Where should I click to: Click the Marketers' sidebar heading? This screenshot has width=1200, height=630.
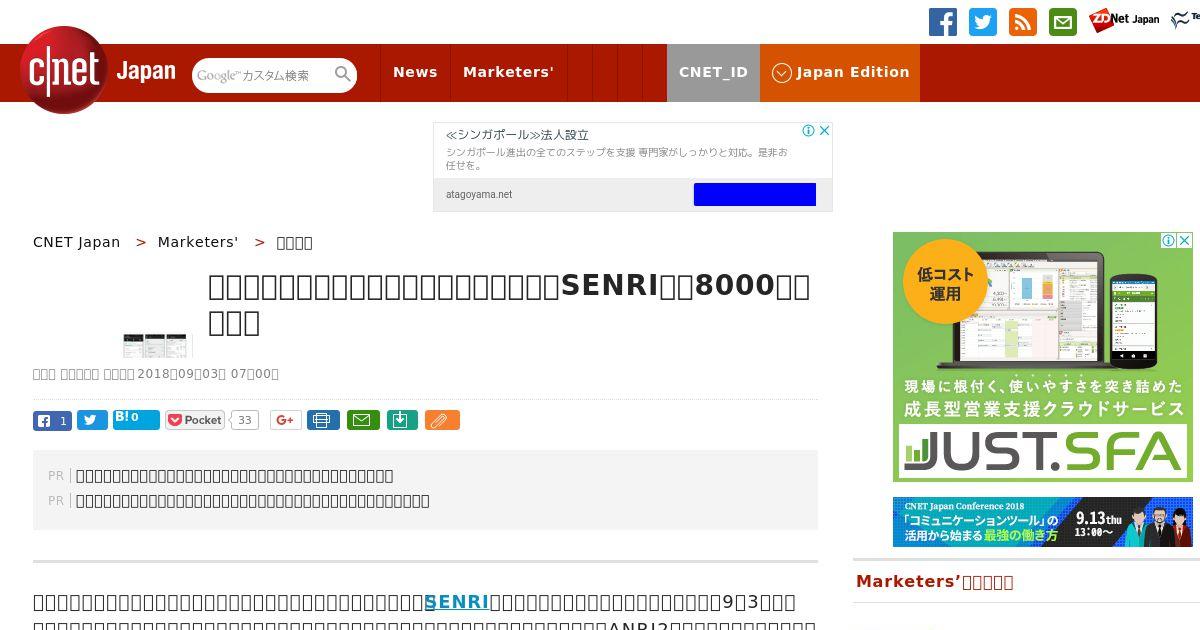tap(934, 582)
